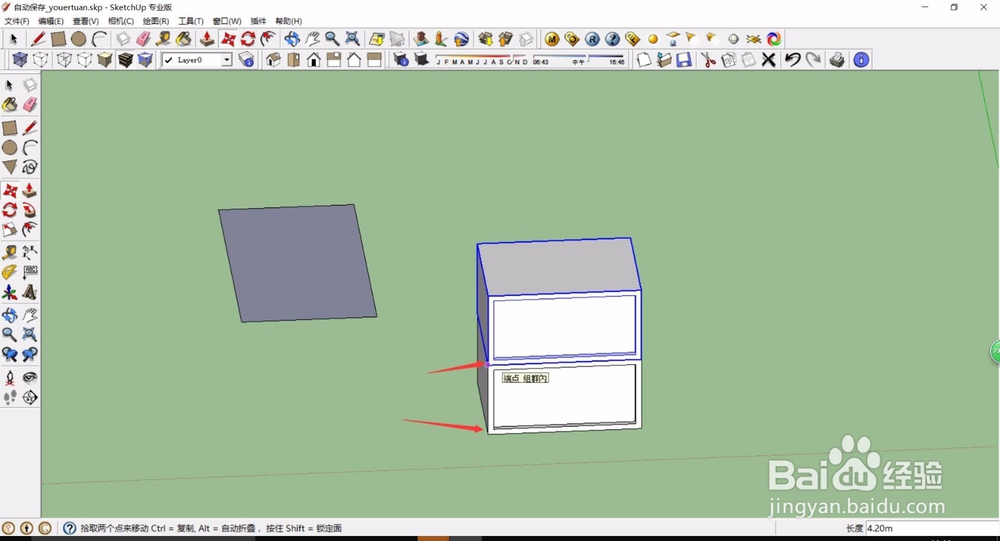
Task: Select the Polygon tool in left toolbar
Action: point(10,167)
